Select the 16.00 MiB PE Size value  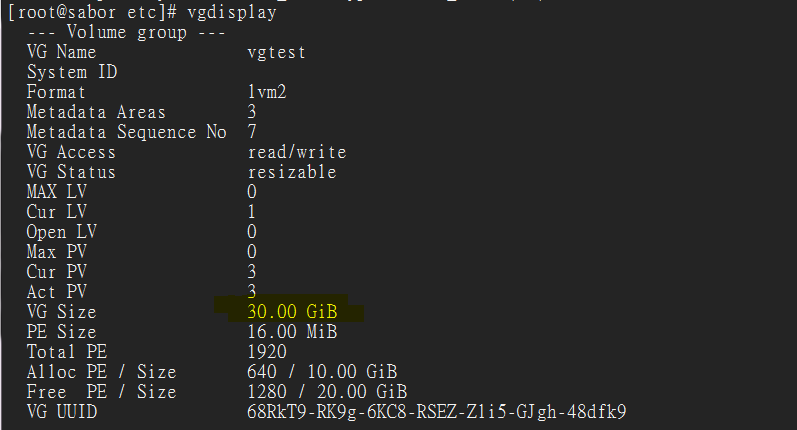[292, 332]
